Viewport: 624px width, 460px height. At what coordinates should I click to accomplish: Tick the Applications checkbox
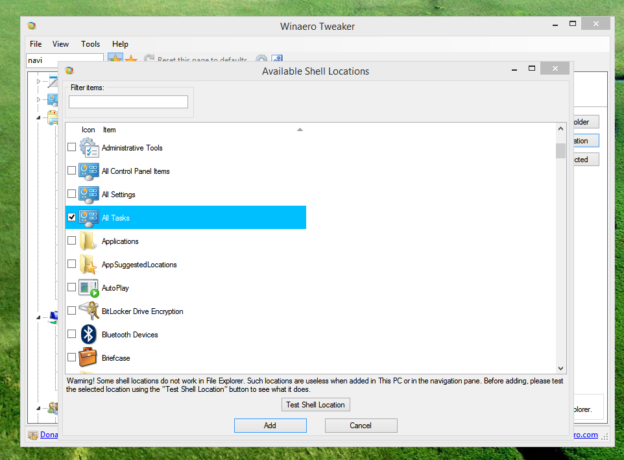72,241
